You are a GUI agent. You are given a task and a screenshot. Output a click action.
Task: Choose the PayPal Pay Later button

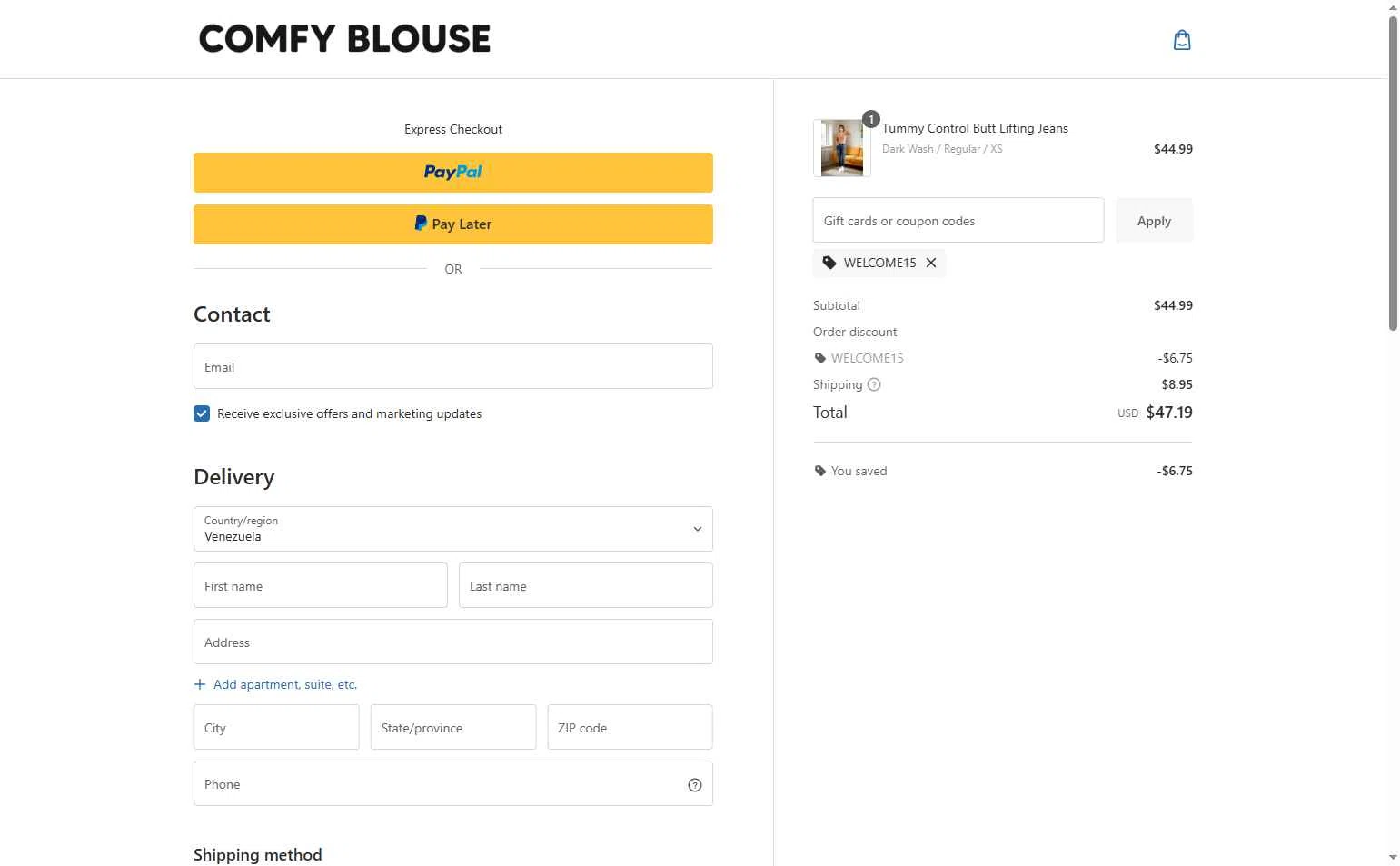[x=453, y=224]
